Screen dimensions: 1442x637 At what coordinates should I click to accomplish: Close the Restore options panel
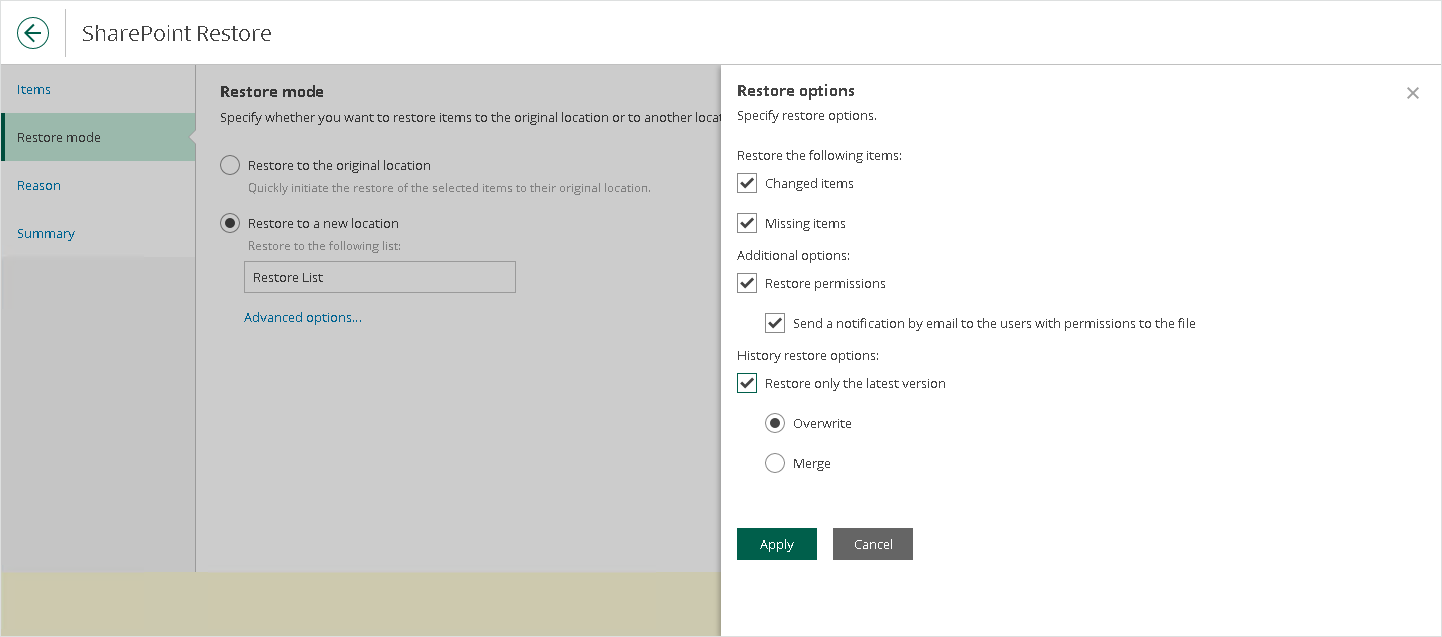tap(1412, 93)
